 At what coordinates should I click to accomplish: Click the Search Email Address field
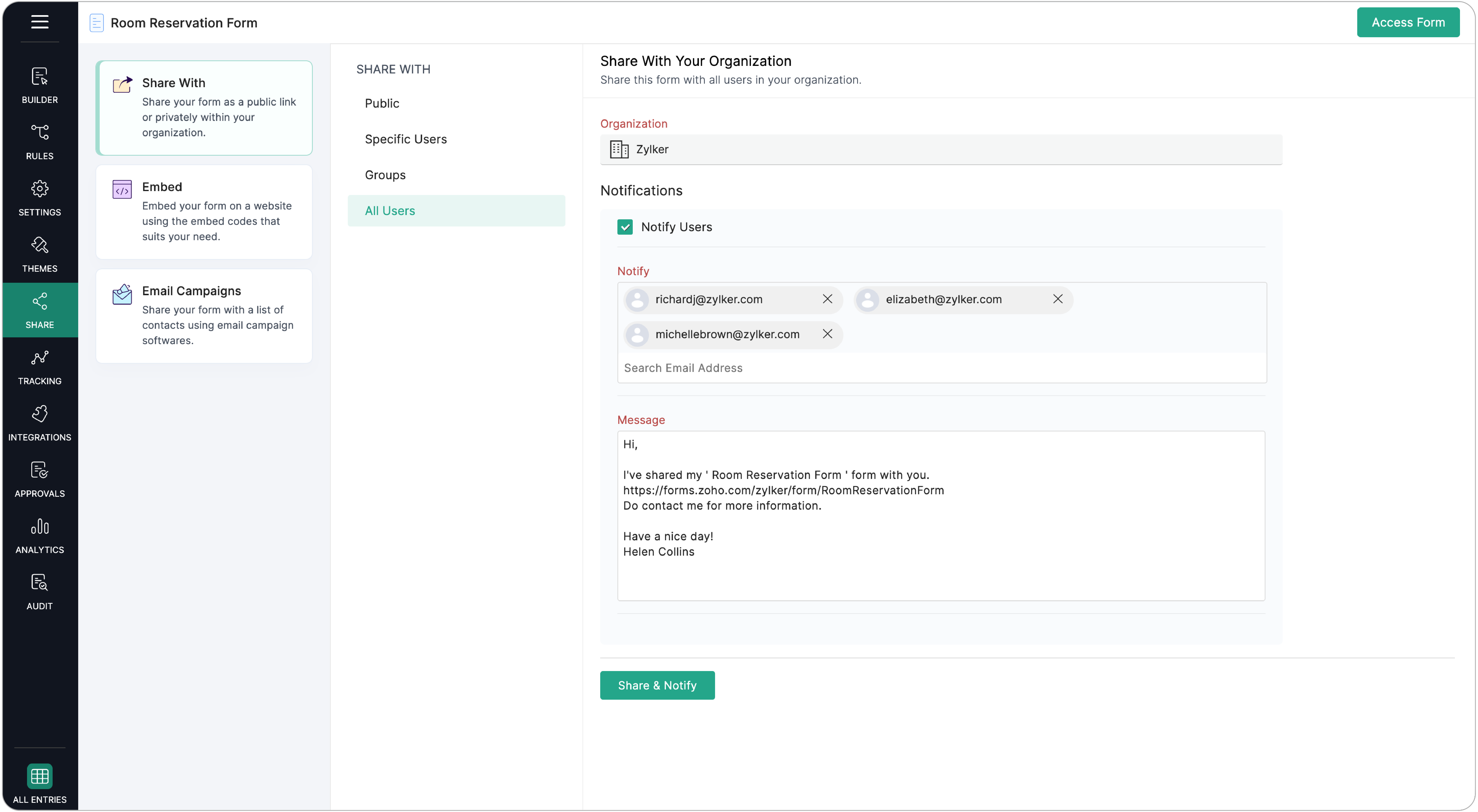coord(941,368)
